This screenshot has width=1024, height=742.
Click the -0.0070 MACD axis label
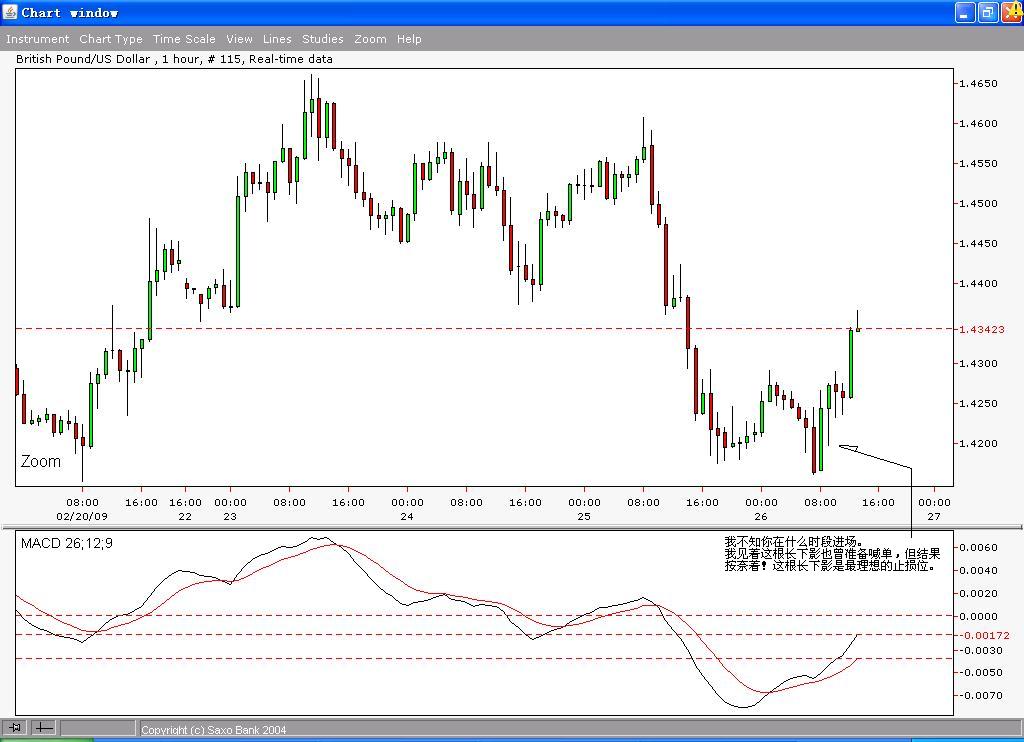pyautogui.click(x=981, y=695)
